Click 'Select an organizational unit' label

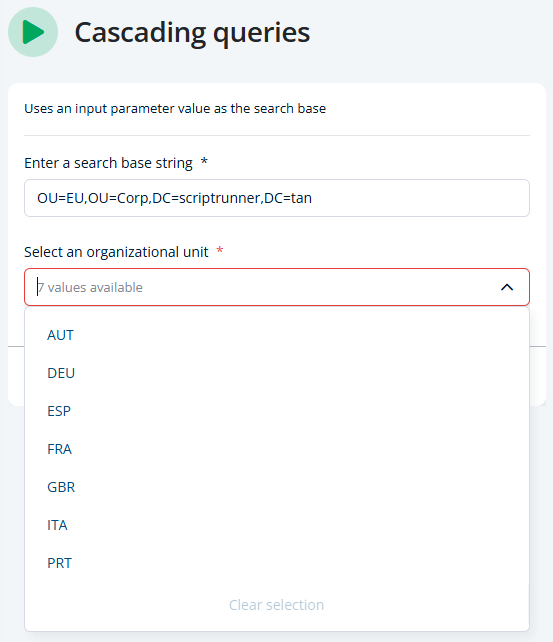[116, 252]
